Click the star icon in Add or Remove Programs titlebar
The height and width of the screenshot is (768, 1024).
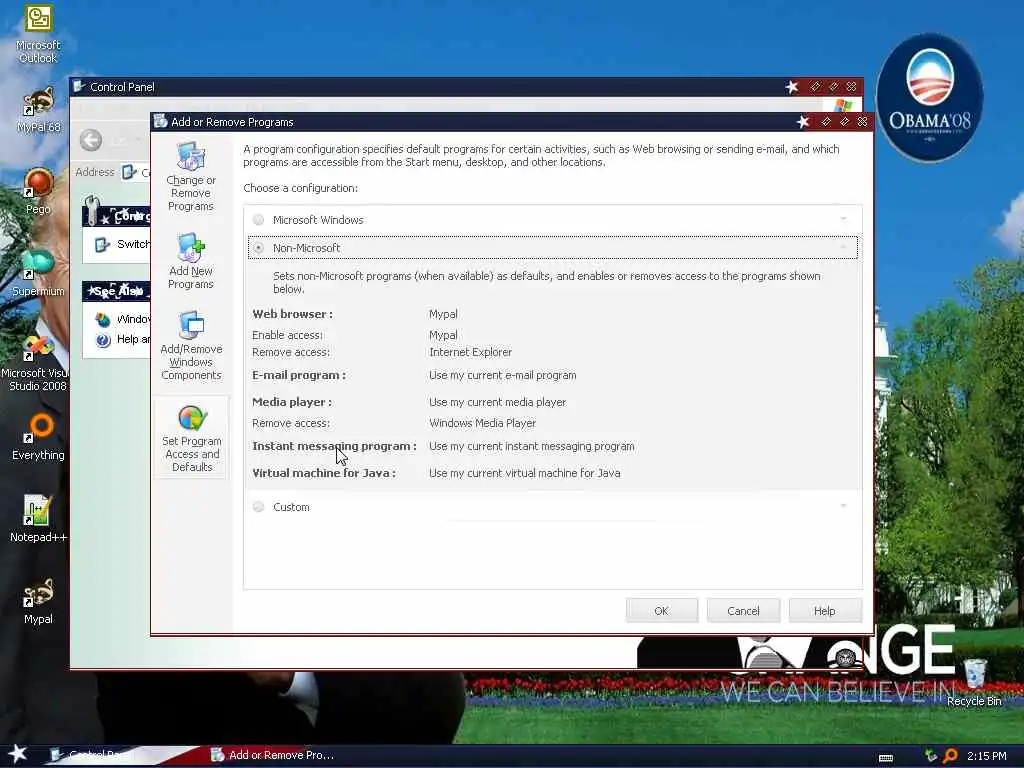(803, 121)
